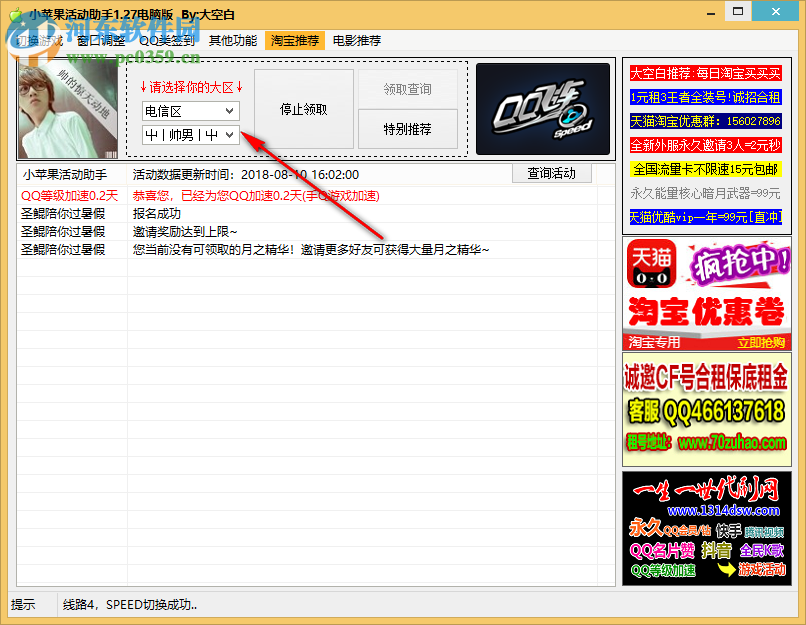Click 立即抢购 on the Taobao banner
806x625 pixels.
pos(761,343)
